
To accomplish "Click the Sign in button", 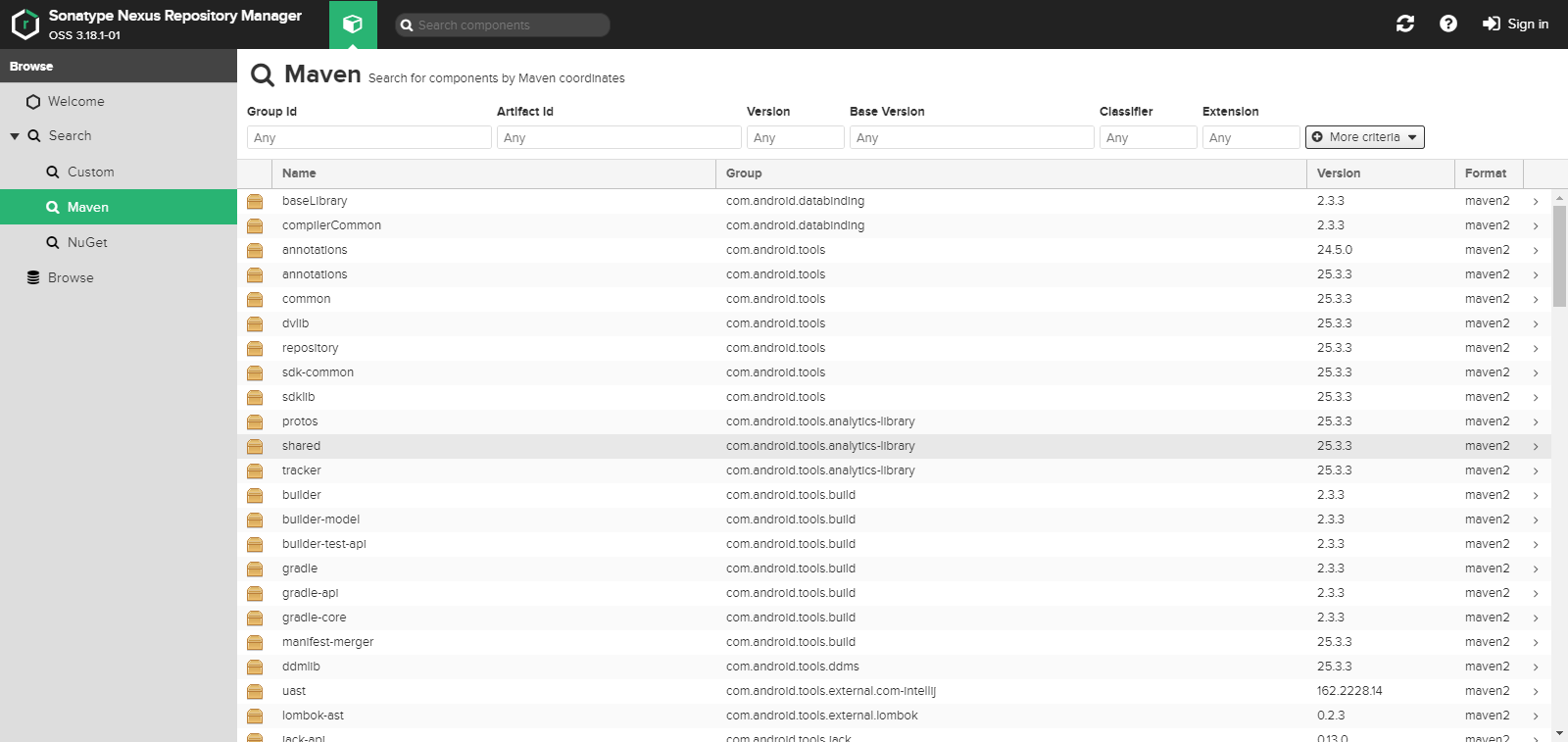I will tap(1516, 24).
